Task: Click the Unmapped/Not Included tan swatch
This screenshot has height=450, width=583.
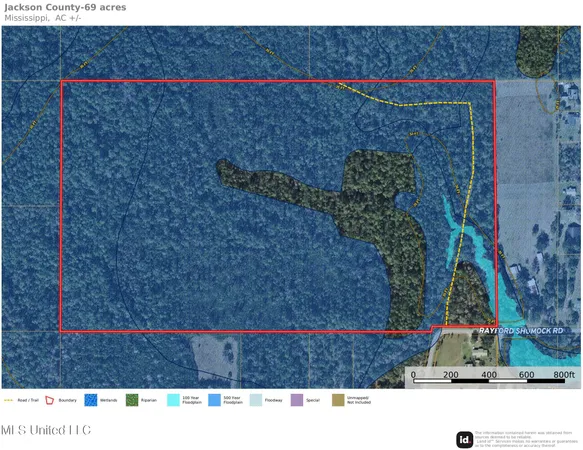Action: [338, 400]
